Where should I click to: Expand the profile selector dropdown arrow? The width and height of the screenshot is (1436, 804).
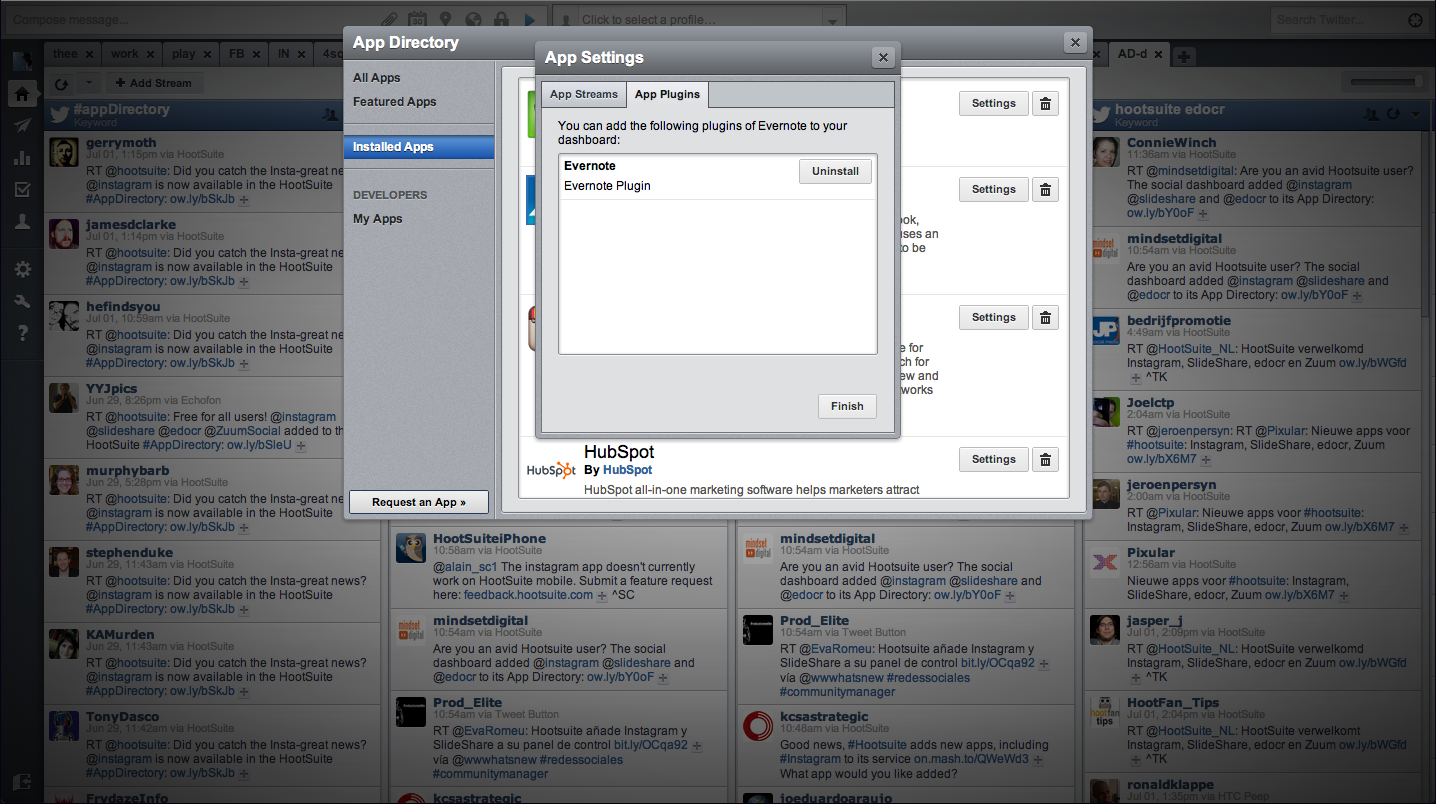832,19
